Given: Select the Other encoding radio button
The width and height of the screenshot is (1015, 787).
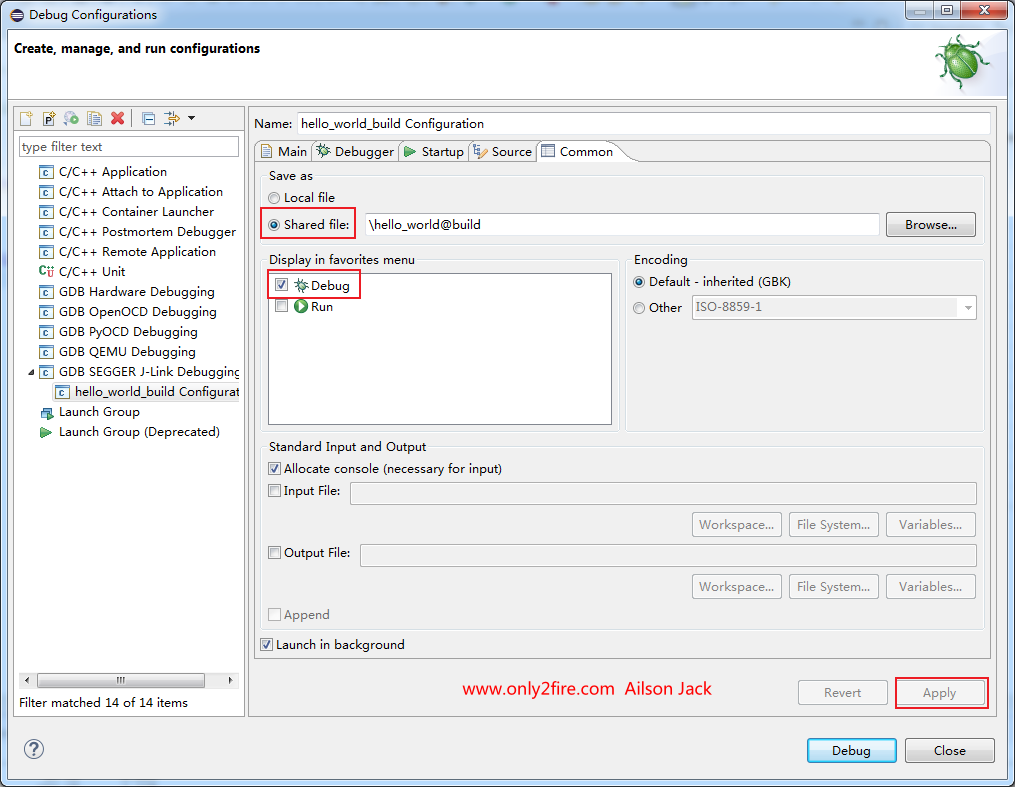Looking at the screenshot, I should point(639,308).
